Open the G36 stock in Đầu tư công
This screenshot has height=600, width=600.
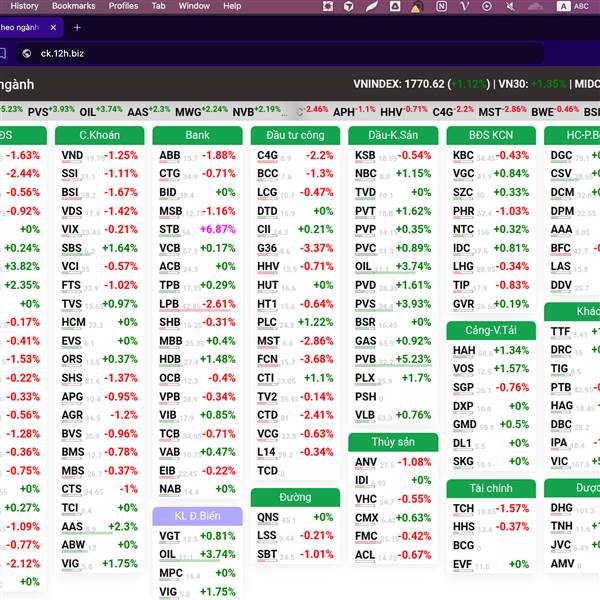click(295, 248)
